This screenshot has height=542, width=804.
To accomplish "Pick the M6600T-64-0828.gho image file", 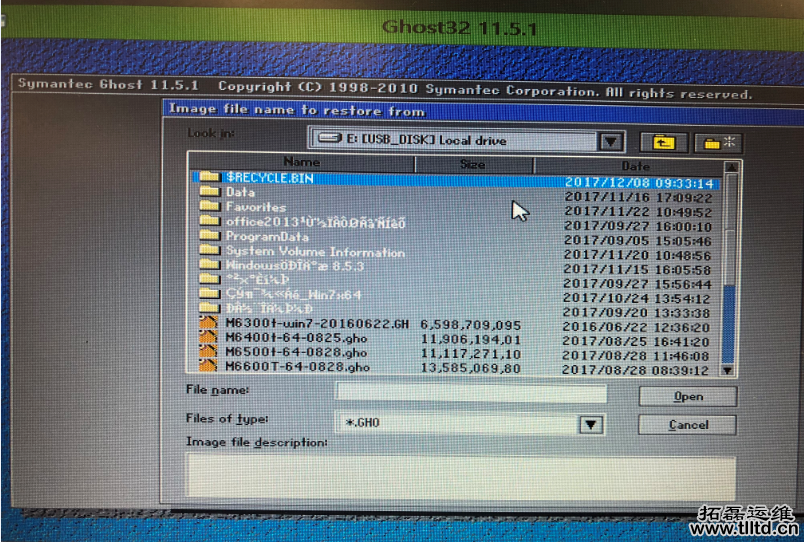I will [x=297, y=367].
